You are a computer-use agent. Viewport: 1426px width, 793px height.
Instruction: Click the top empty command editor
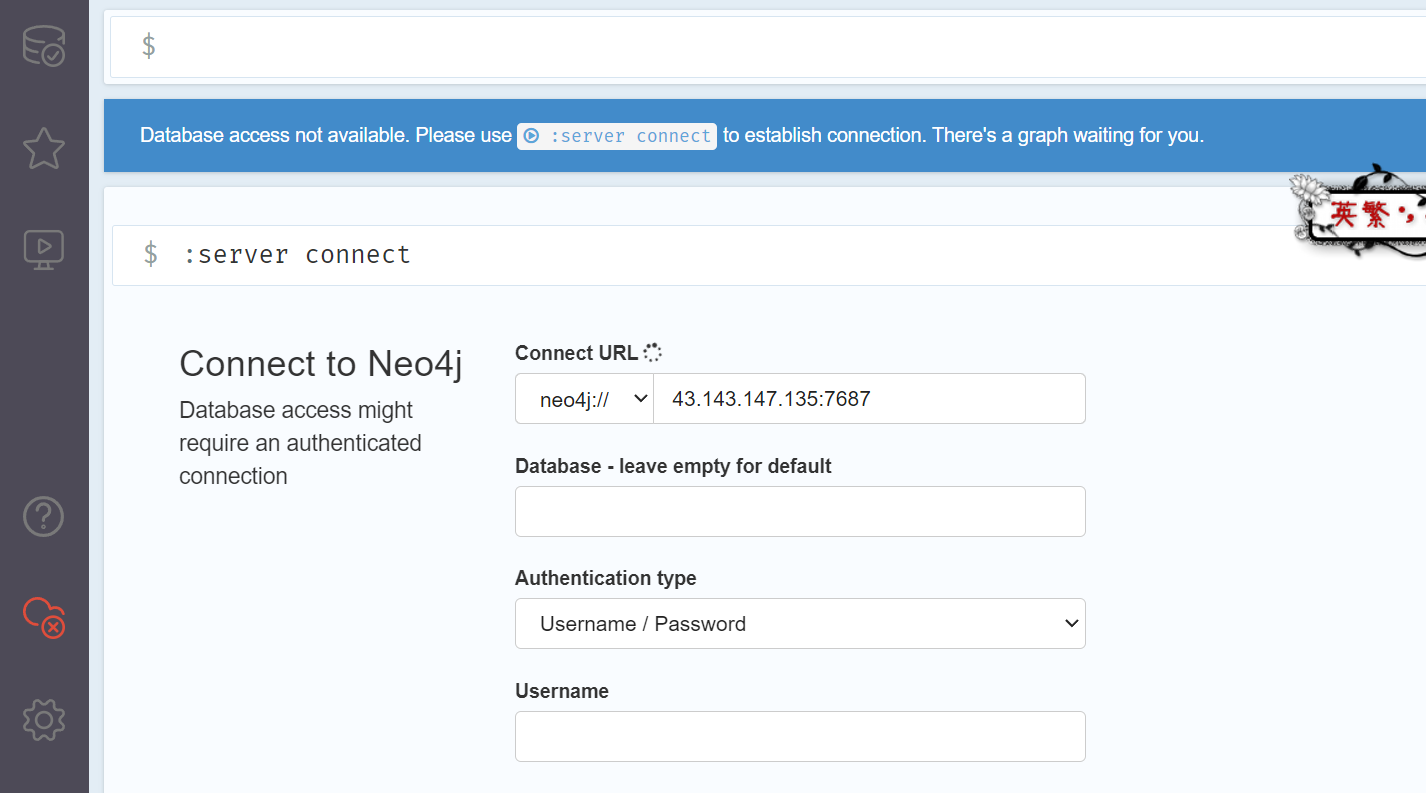pyautogui.click(x=767, y=46)
